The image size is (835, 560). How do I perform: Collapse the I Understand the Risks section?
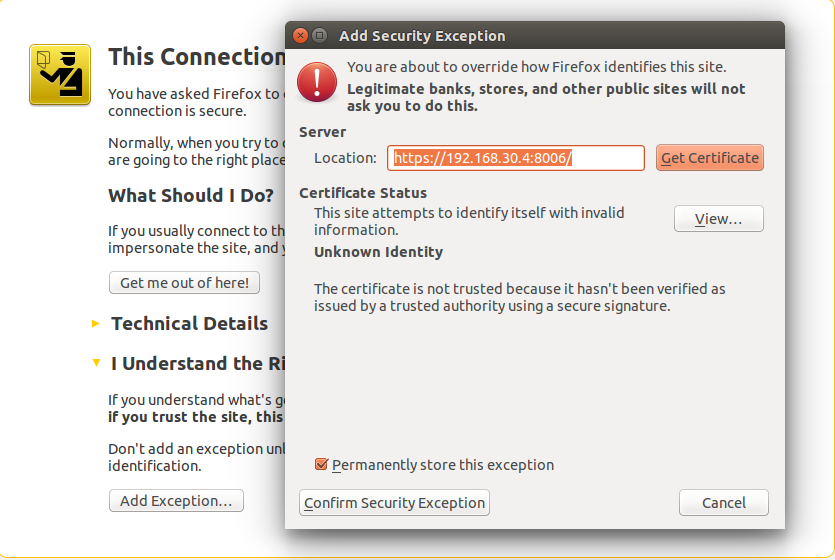[x=96, y=364]
